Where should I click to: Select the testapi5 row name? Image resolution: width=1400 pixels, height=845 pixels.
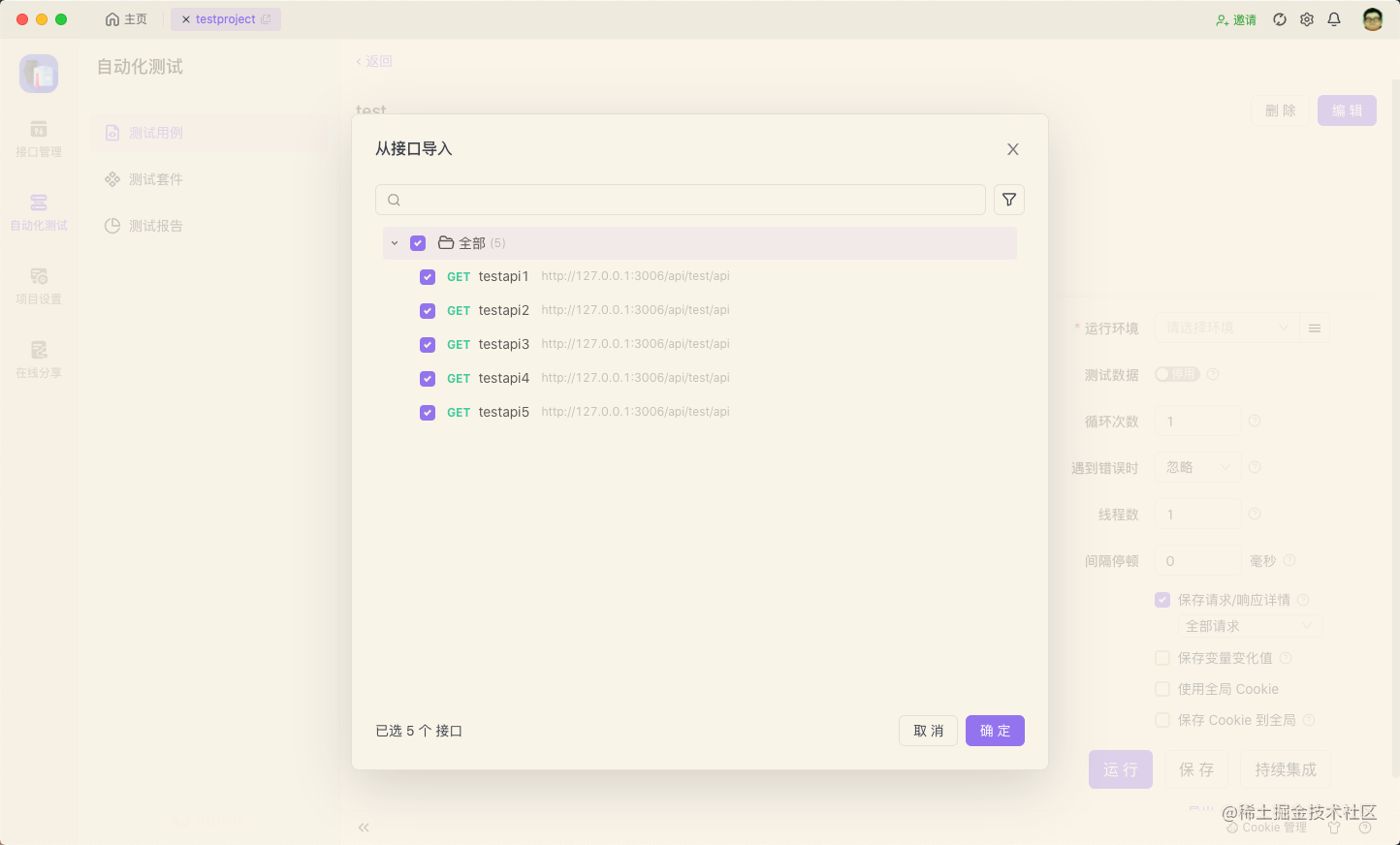(x=503, y=412)
